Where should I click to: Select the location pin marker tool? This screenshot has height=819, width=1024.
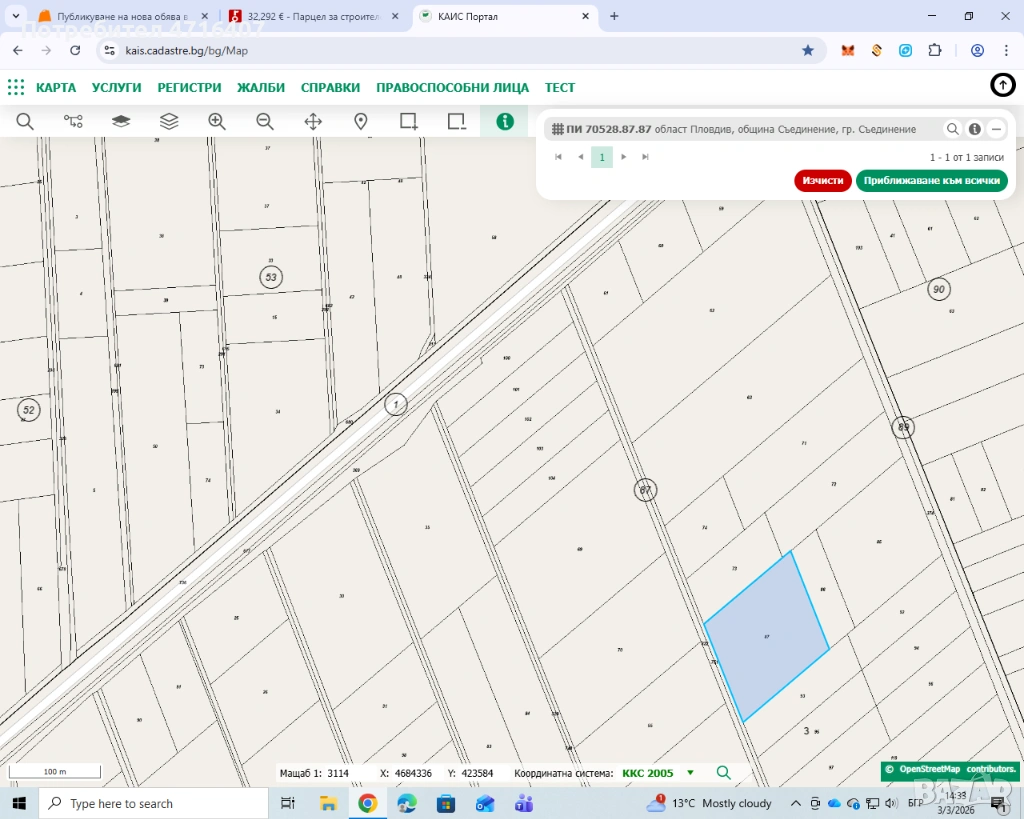pos(361,121)
